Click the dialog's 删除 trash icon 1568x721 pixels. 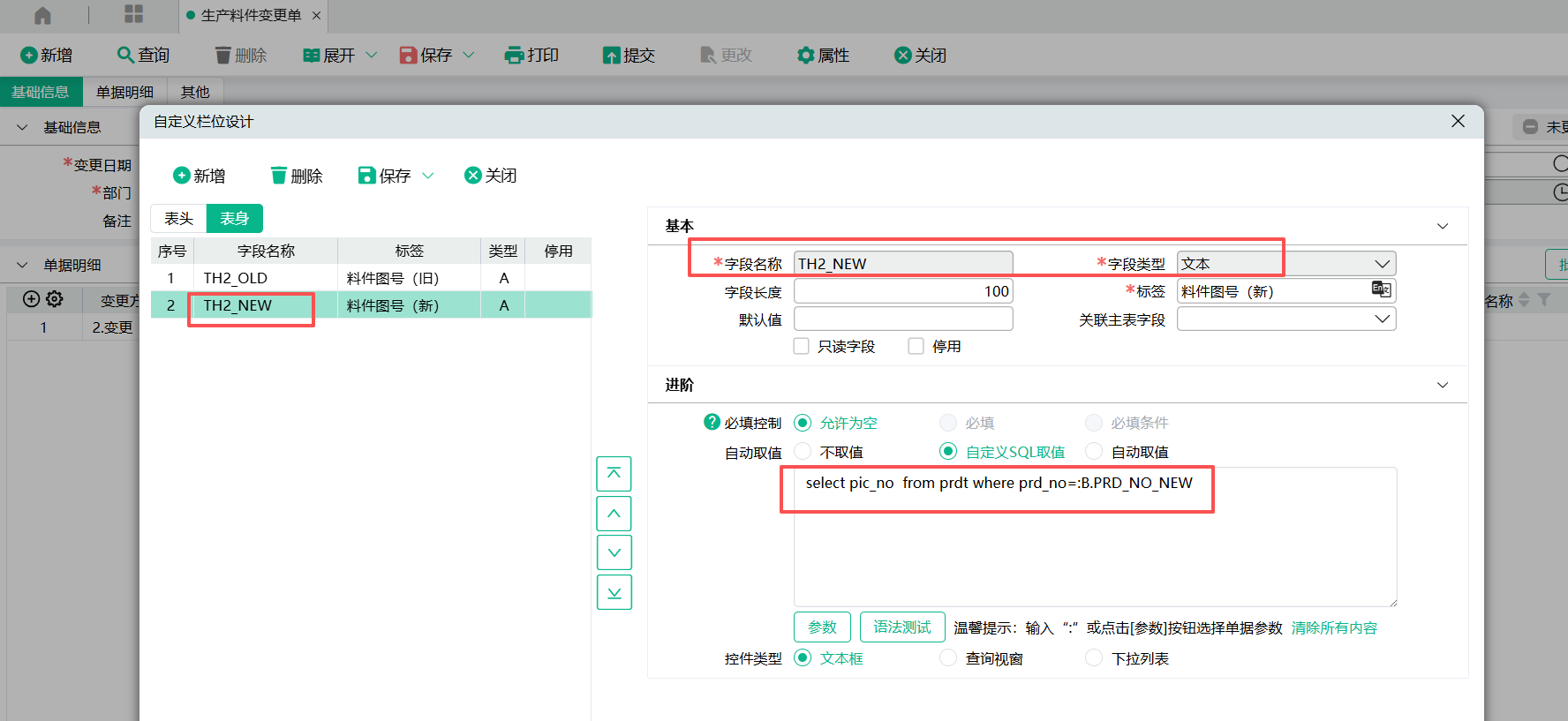(279, 176)
